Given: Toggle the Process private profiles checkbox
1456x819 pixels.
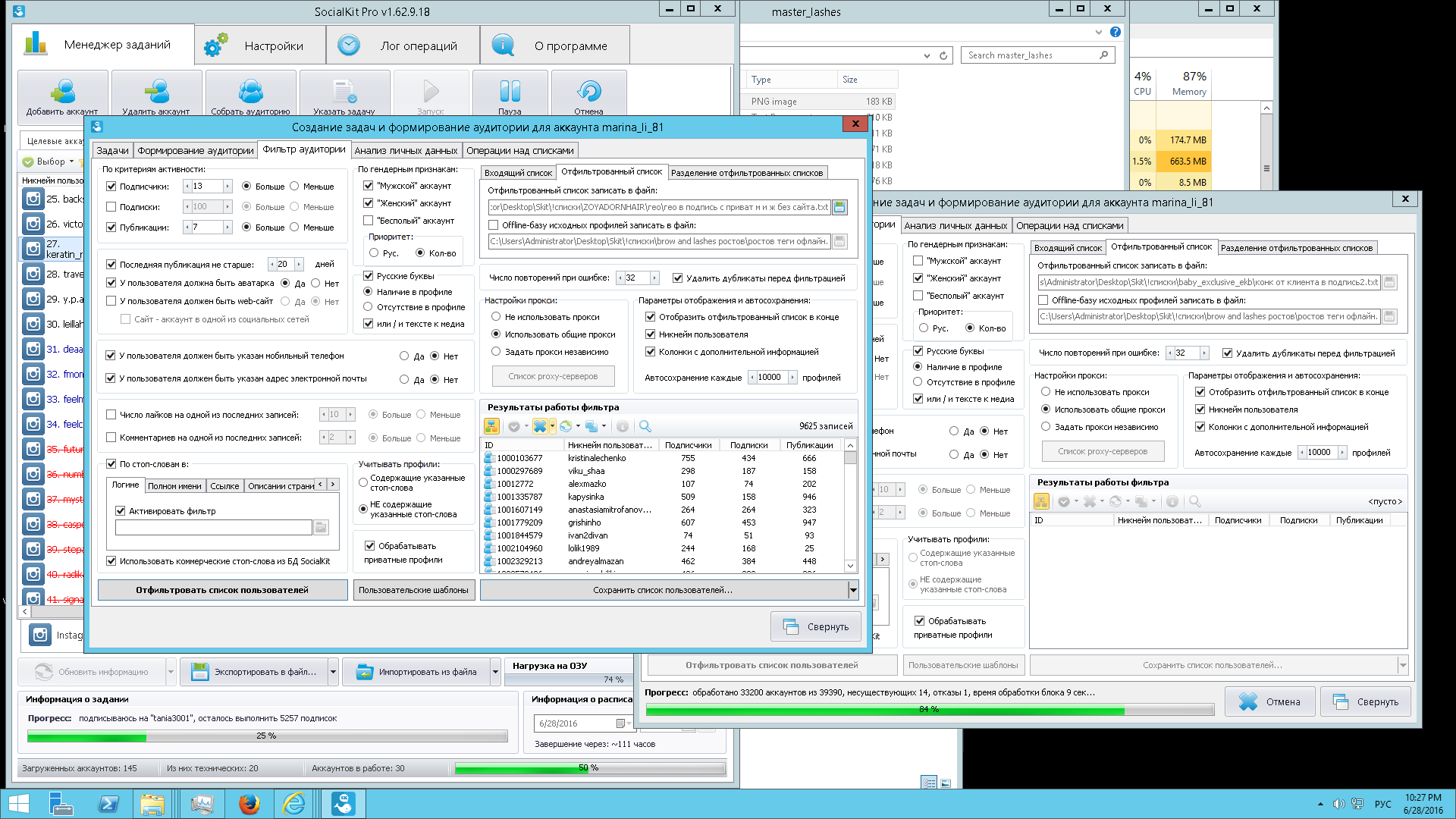Looking at the screenshot, I should [x=370, y=546].
